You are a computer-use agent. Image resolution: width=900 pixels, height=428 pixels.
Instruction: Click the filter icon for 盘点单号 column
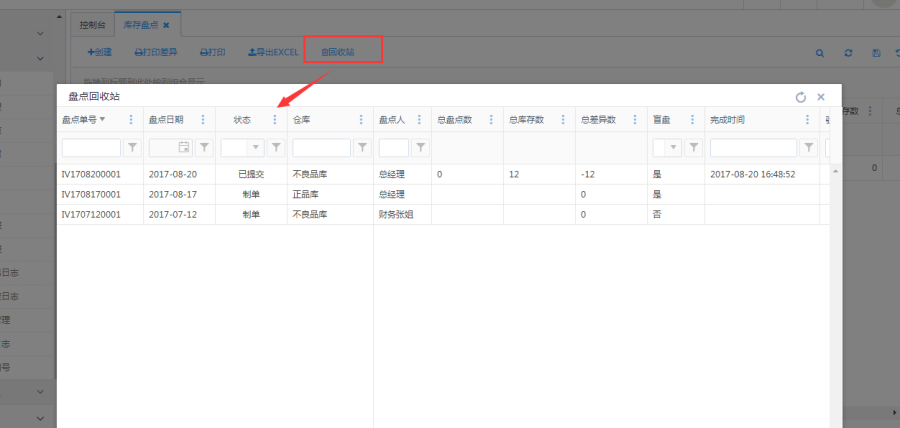(132, 148)
